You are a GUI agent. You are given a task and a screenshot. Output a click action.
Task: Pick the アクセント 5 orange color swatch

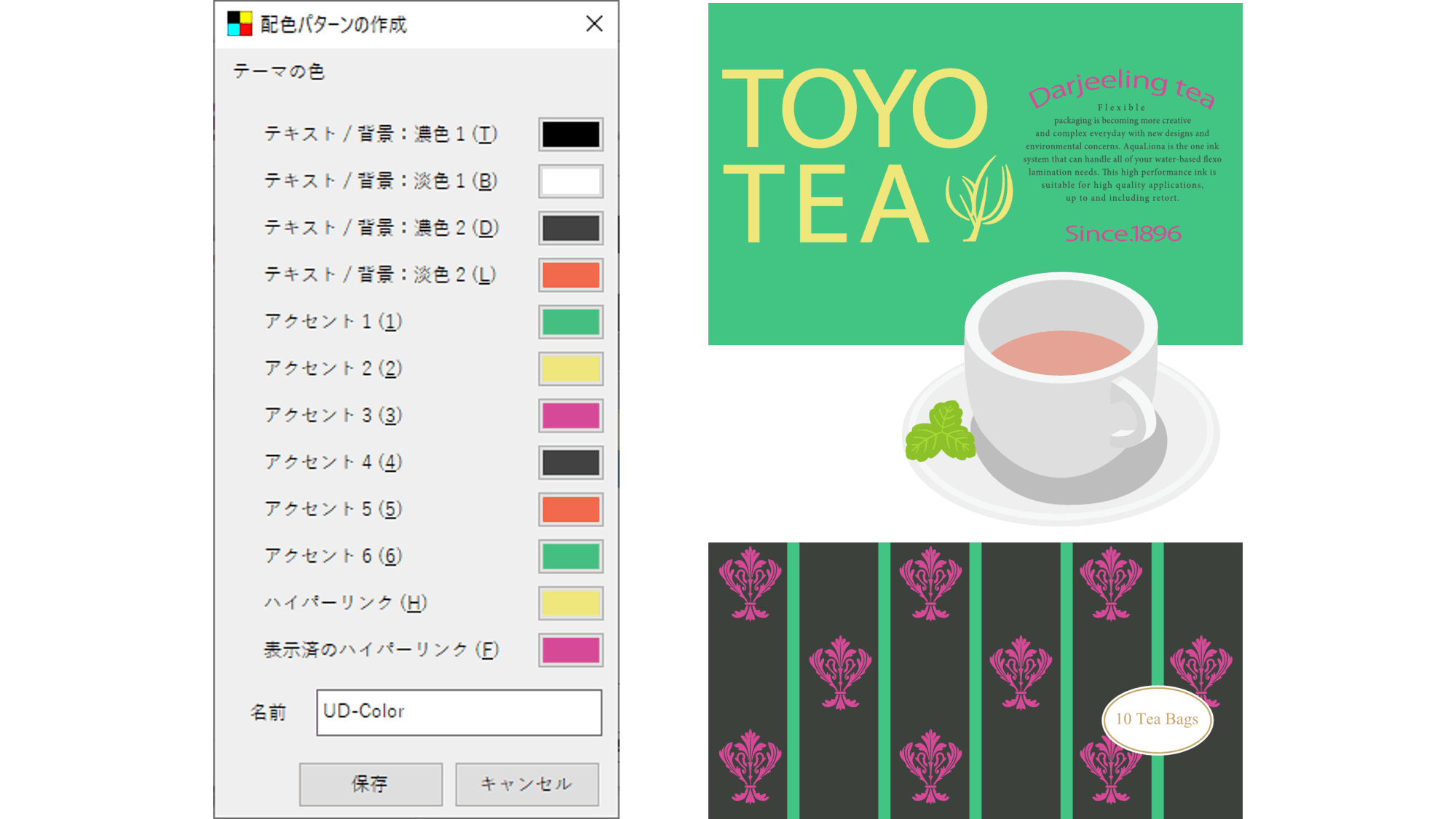(571, 510)
